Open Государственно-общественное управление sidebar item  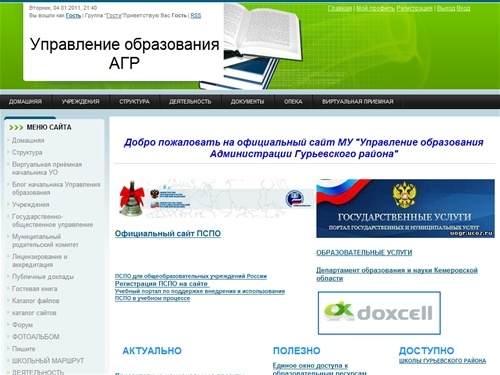click(52, 221)
